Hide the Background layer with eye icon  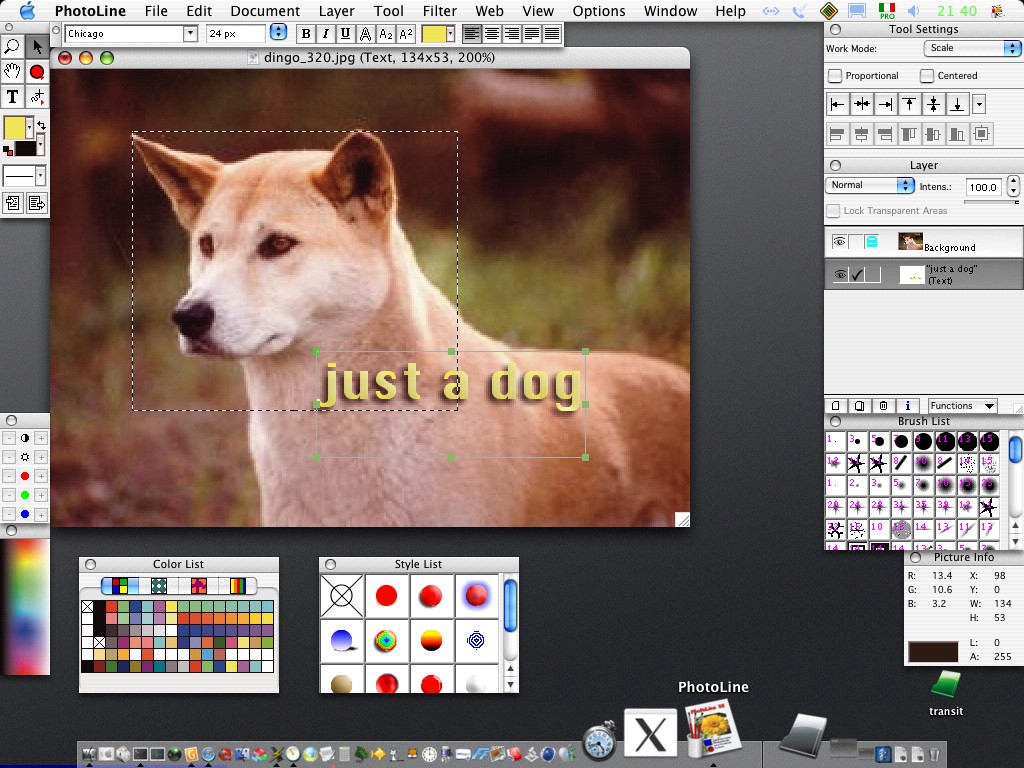[x=839, y=242]
